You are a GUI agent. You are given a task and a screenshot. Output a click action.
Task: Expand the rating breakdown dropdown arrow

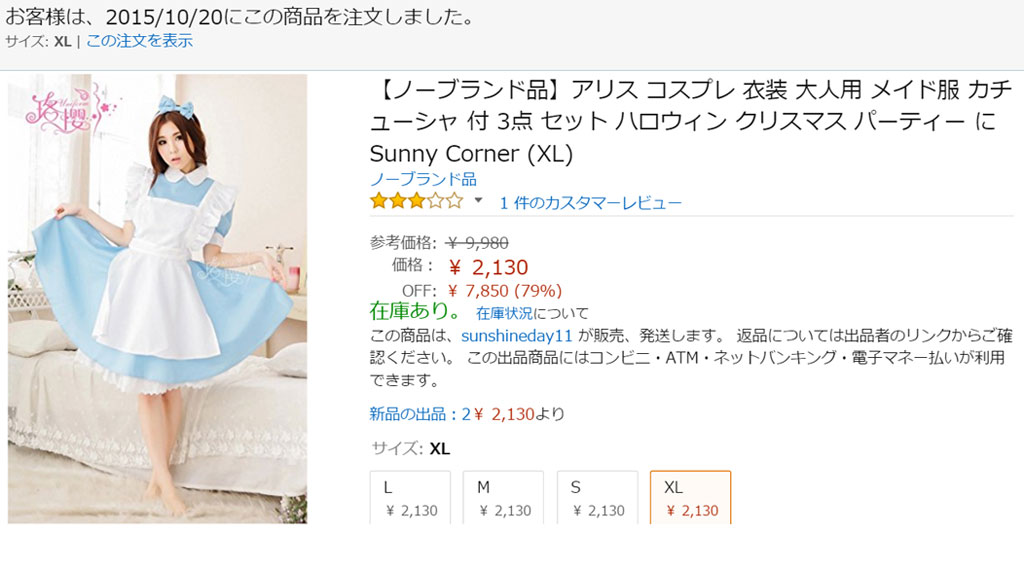tap(478, 200)
